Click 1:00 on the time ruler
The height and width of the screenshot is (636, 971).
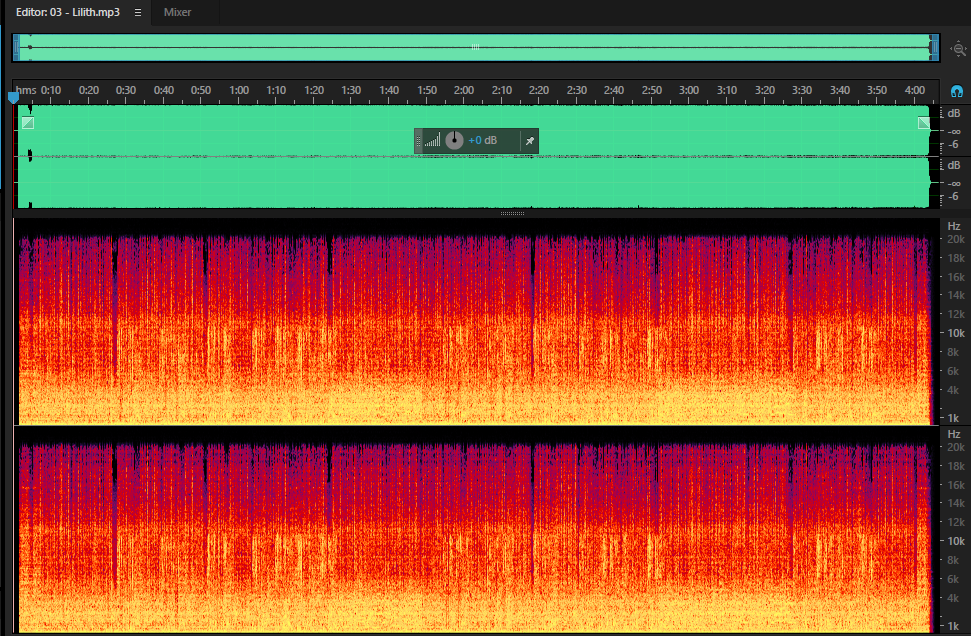point(239,90)
